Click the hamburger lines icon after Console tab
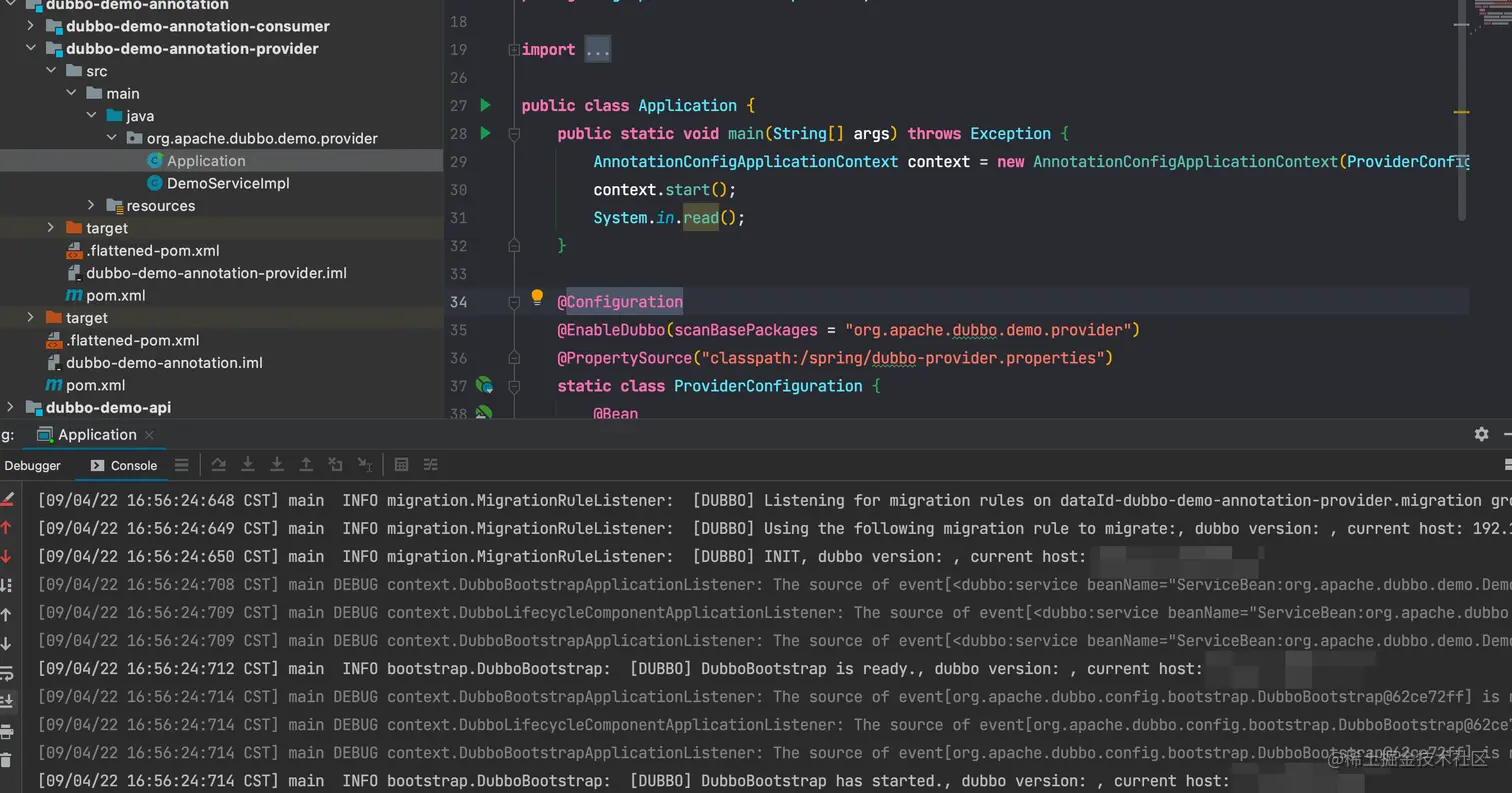1512x793 pixels. (181, 465)
